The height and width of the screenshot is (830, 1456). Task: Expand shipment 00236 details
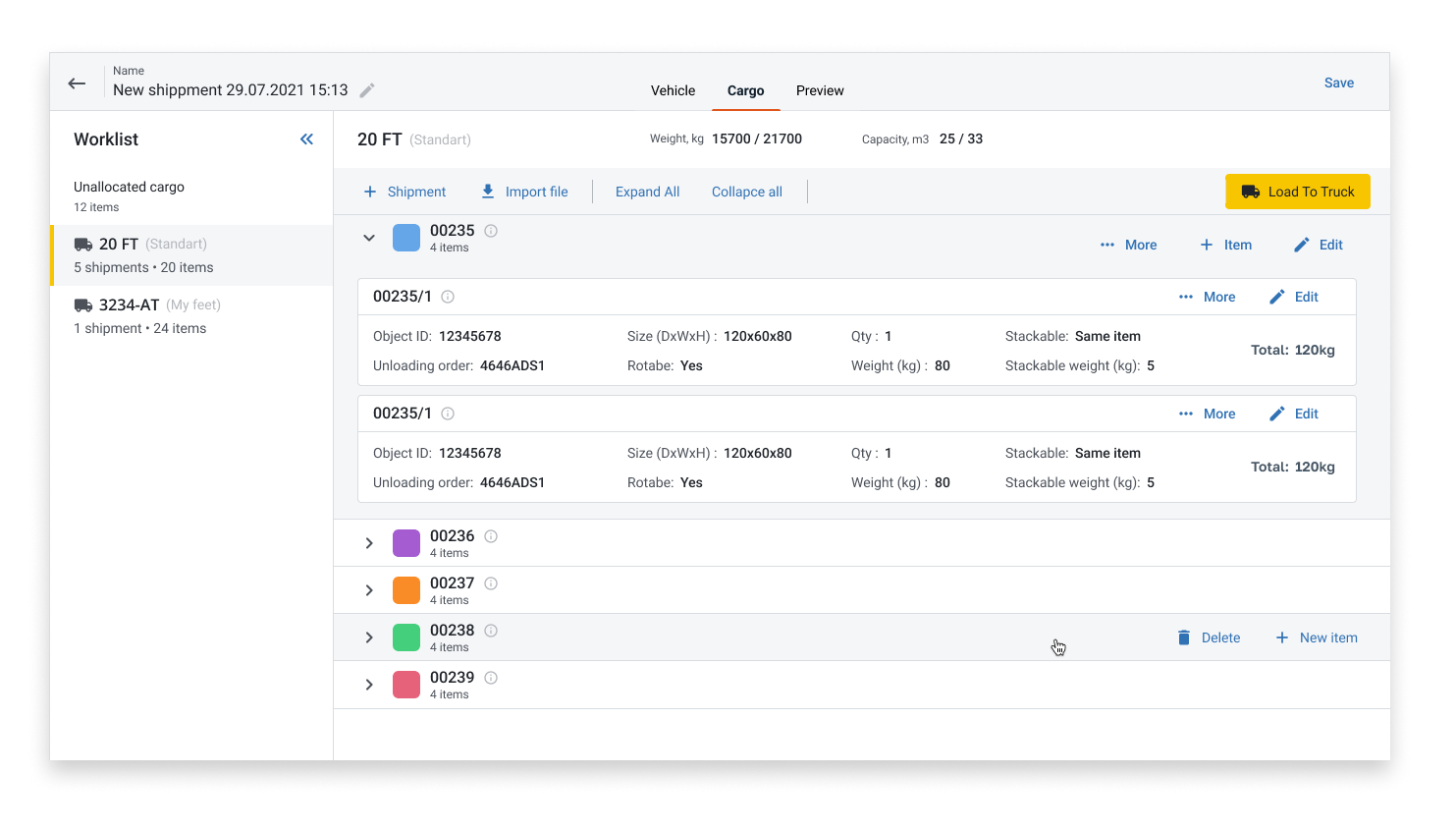click(369, 542)
